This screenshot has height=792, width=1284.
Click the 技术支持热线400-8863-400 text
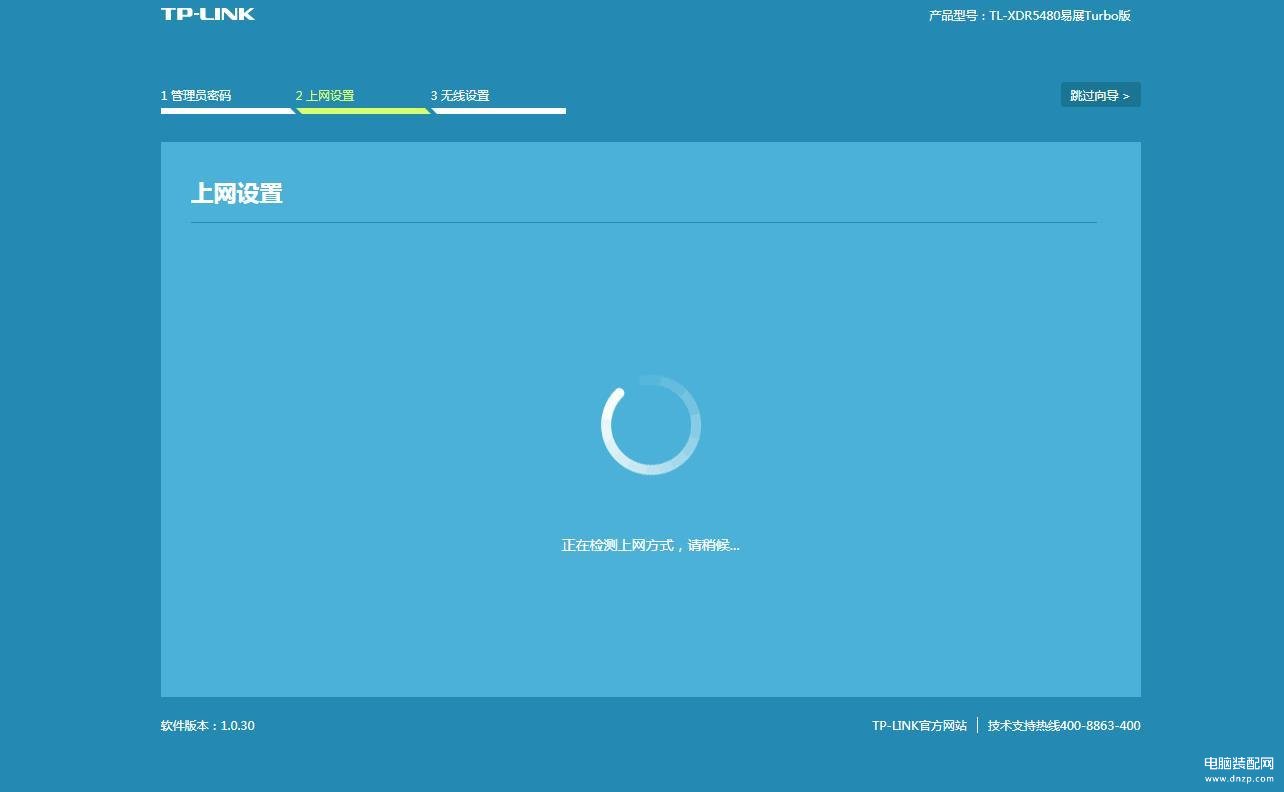click(1064, 726)
